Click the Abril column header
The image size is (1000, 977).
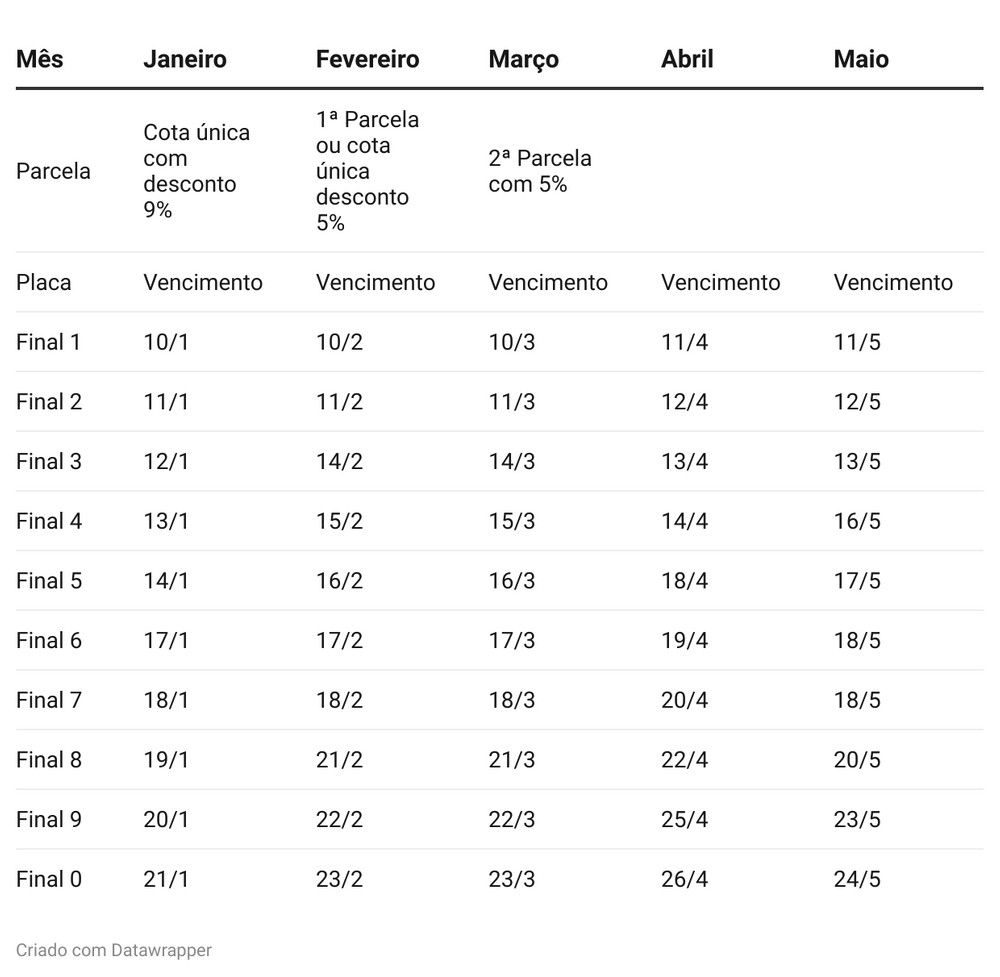coord(687,59)
